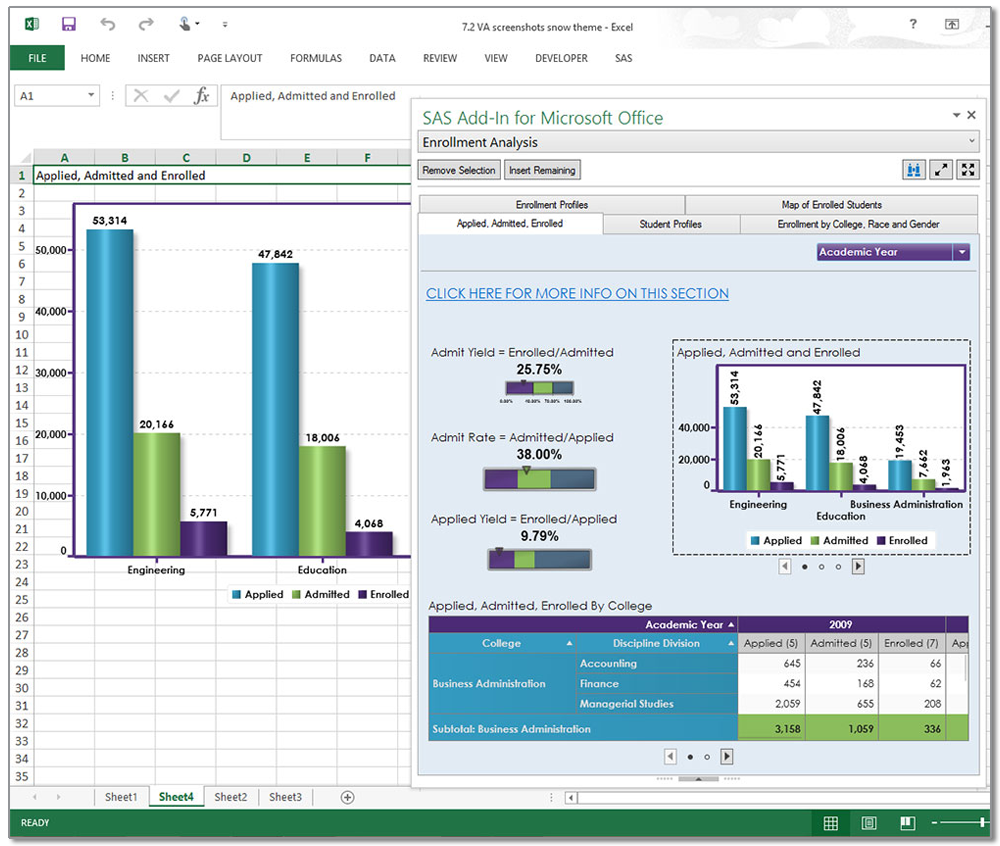The image size is (1000, 846).
Task: Click the Save icon in quick access toolbar
Action: pos(69,24)
